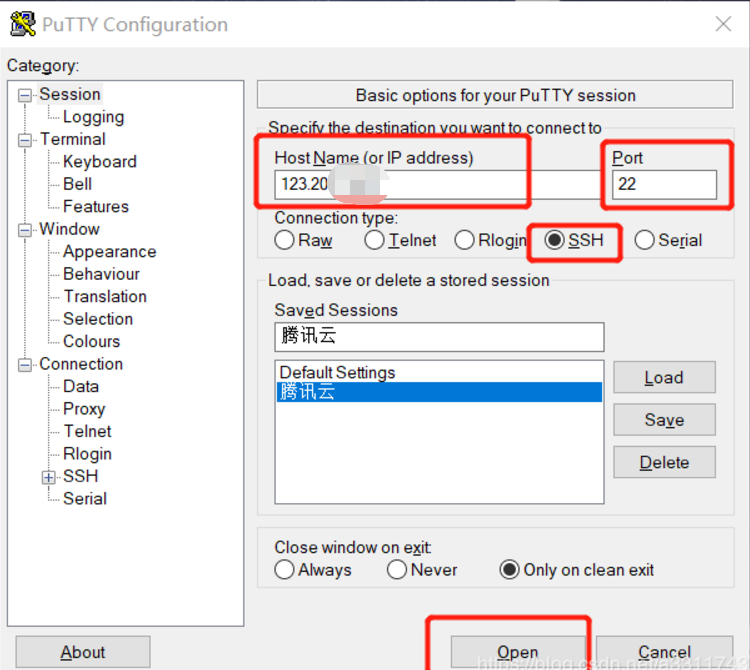Click the About button
Viewport: 750px width, 670px height.
coord(83,652)
